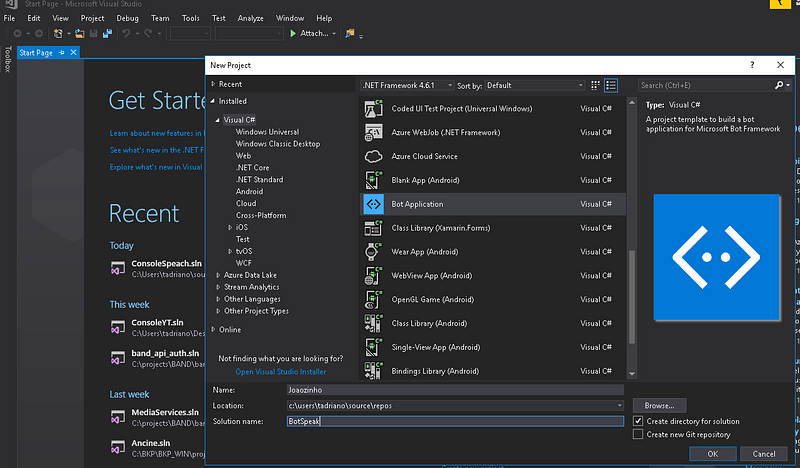
Task: Pin the Start Page tab
Action: coord(62,53)
